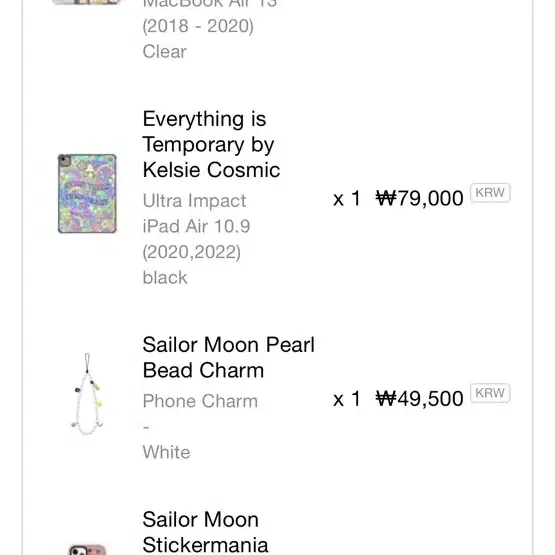Open the Stickermania phone case thumbnail
This screenshot has width=555, height=555.
pyautogui.click(x=87, y=549)
